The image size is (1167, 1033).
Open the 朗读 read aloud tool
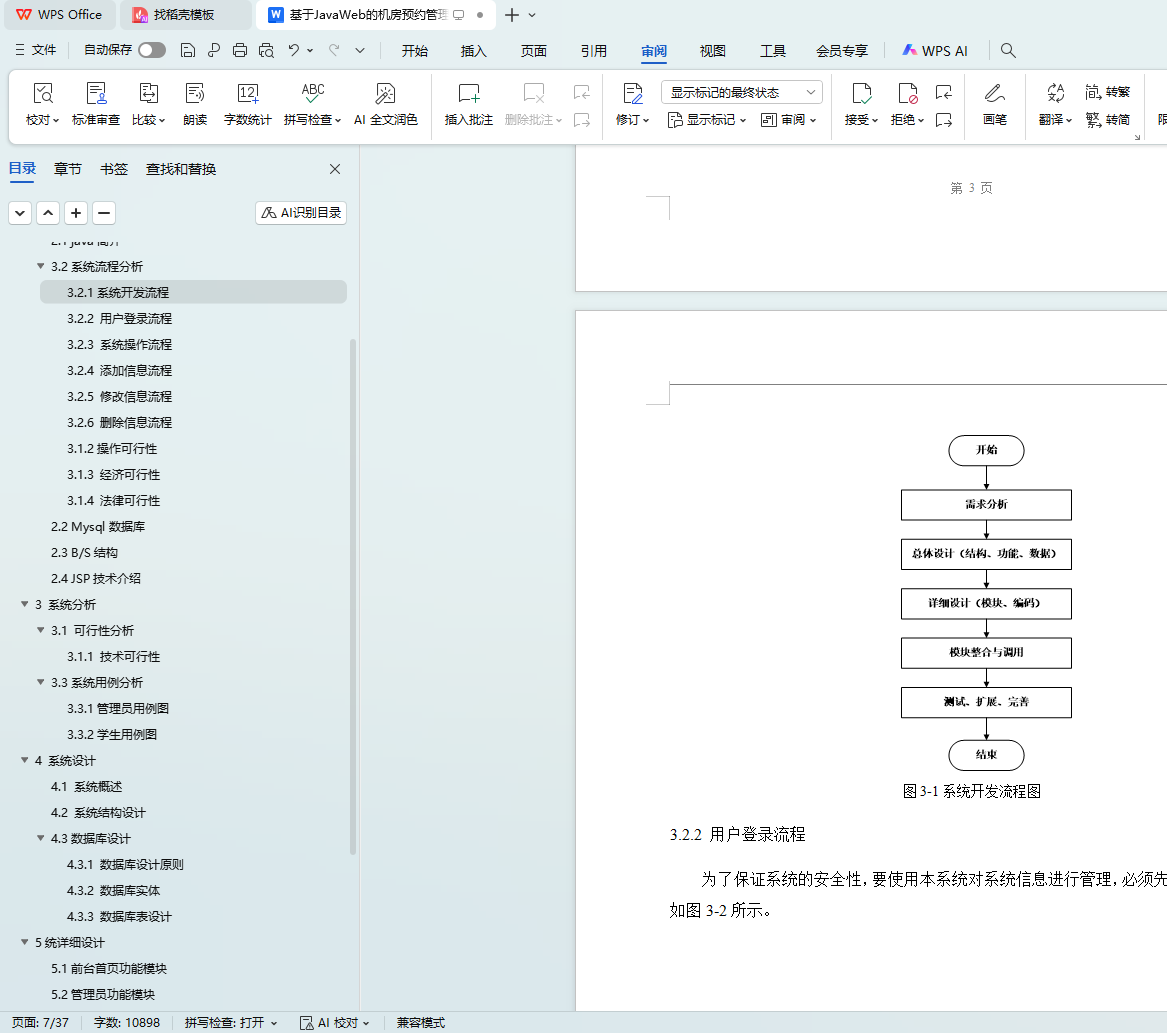pos(195,94)
